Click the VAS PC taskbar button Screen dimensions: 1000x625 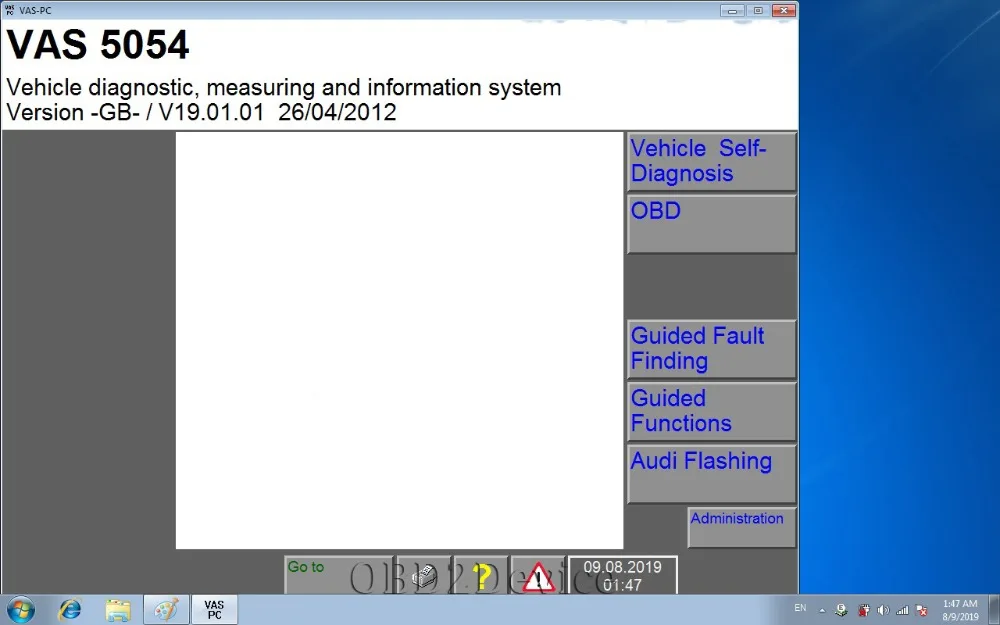pyautogui.click(x=214, y=610)
